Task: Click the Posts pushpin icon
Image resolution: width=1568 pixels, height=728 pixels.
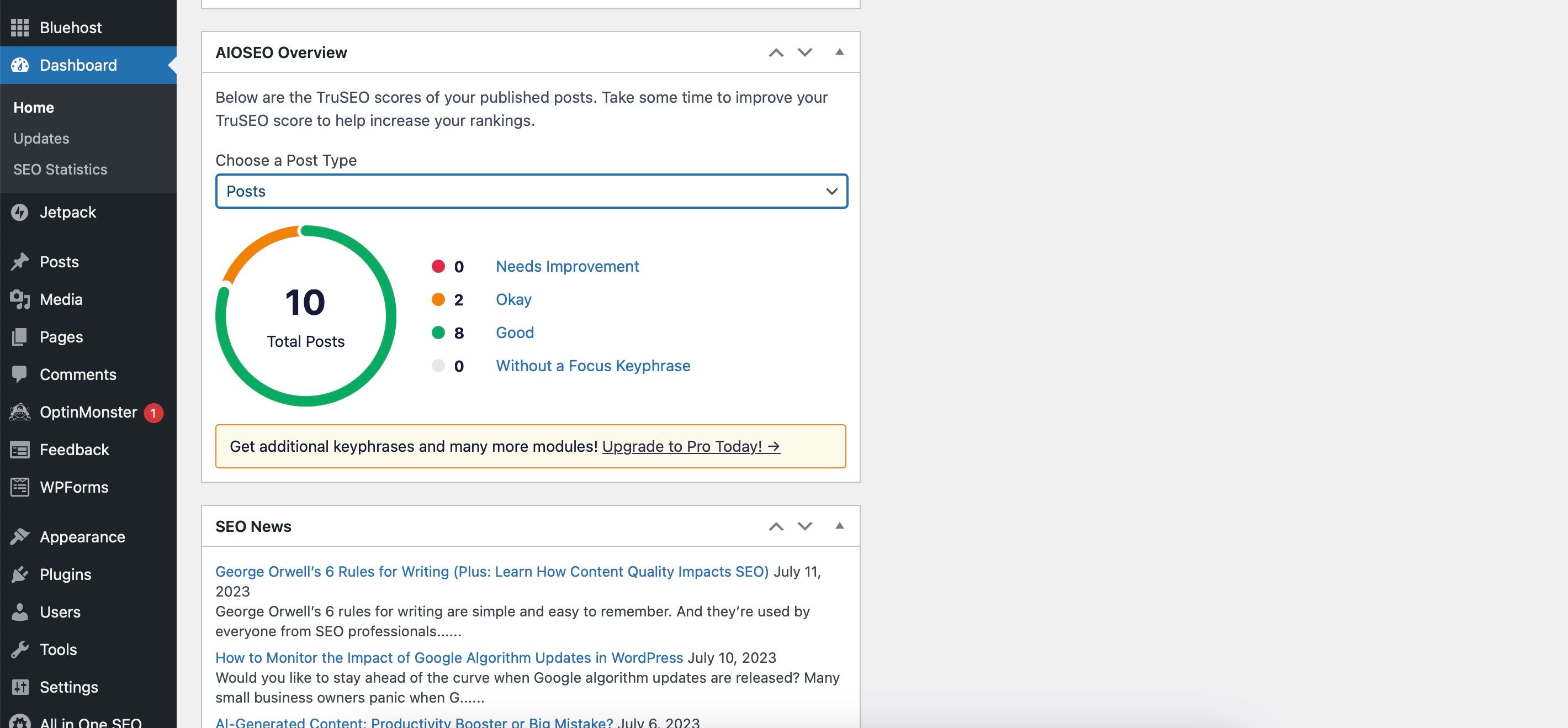Action: pos(19,262)
